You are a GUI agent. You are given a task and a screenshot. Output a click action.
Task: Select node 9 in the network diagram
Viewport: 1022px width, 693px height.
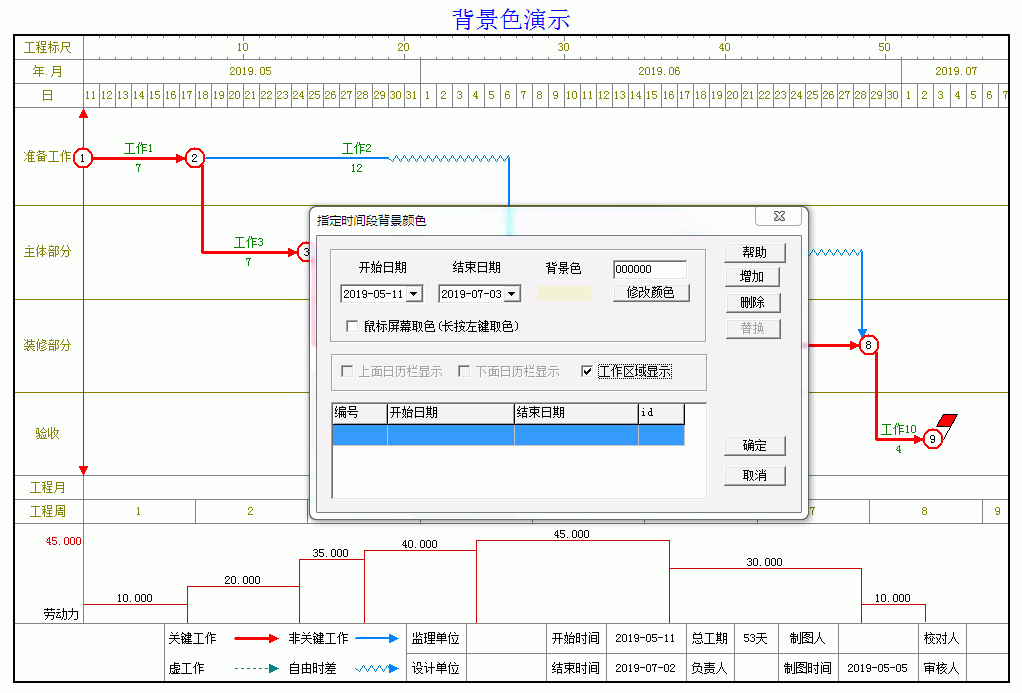click(933, 439)
